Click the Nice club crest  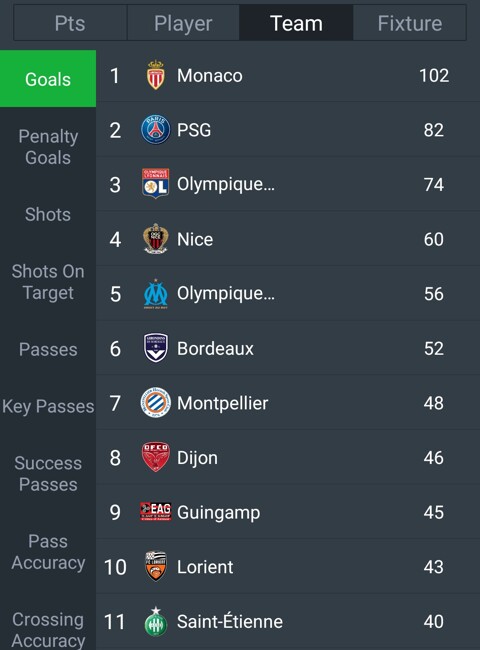(155, 239)
